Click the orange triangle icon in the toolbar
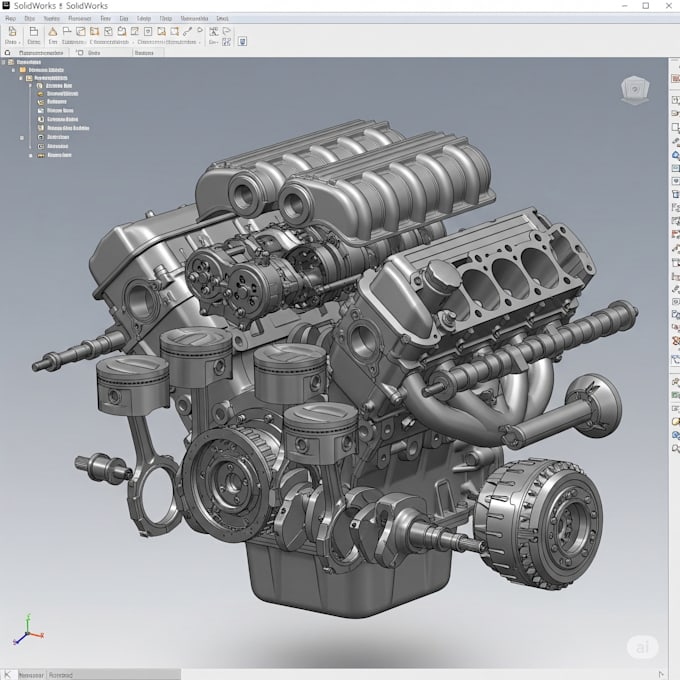680x680 pixels. click(x=54, y=32)
